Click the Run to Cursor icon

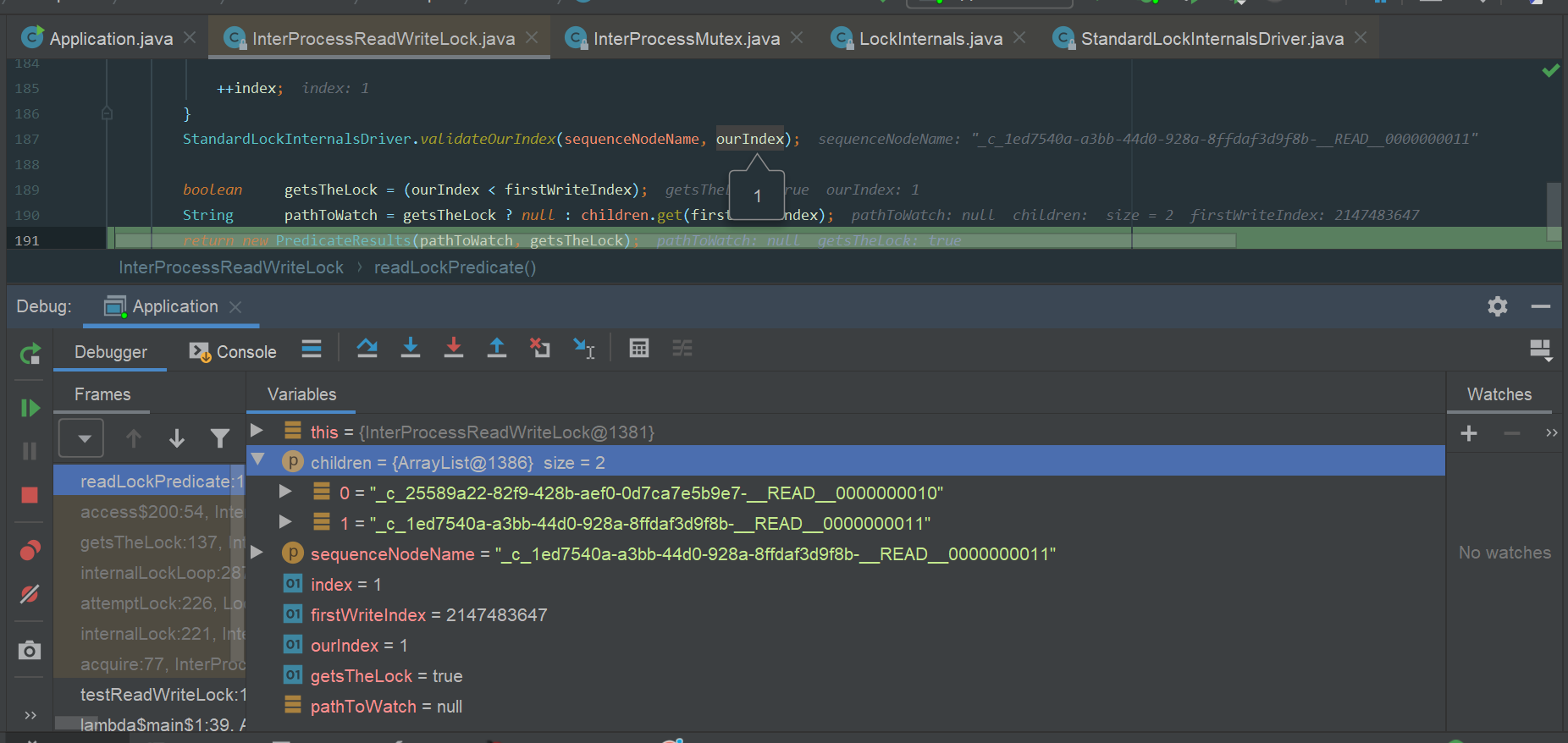[584, 348]
